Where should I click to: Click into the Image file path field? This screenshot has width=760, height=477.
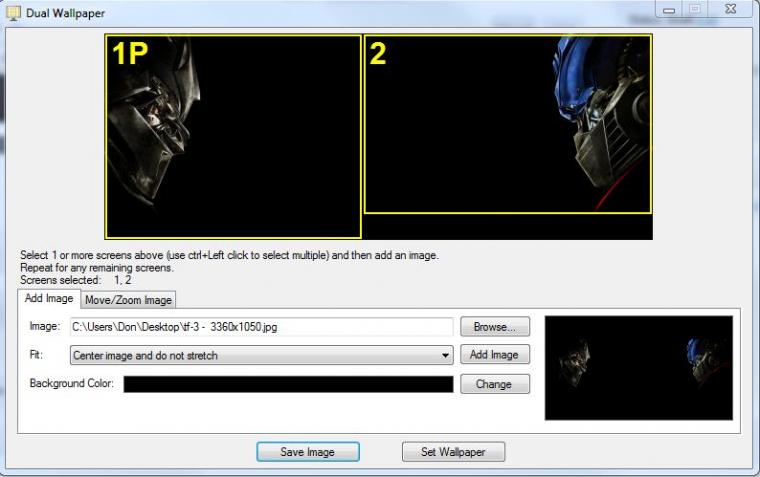pyautogui.click(x=262, y=327)
